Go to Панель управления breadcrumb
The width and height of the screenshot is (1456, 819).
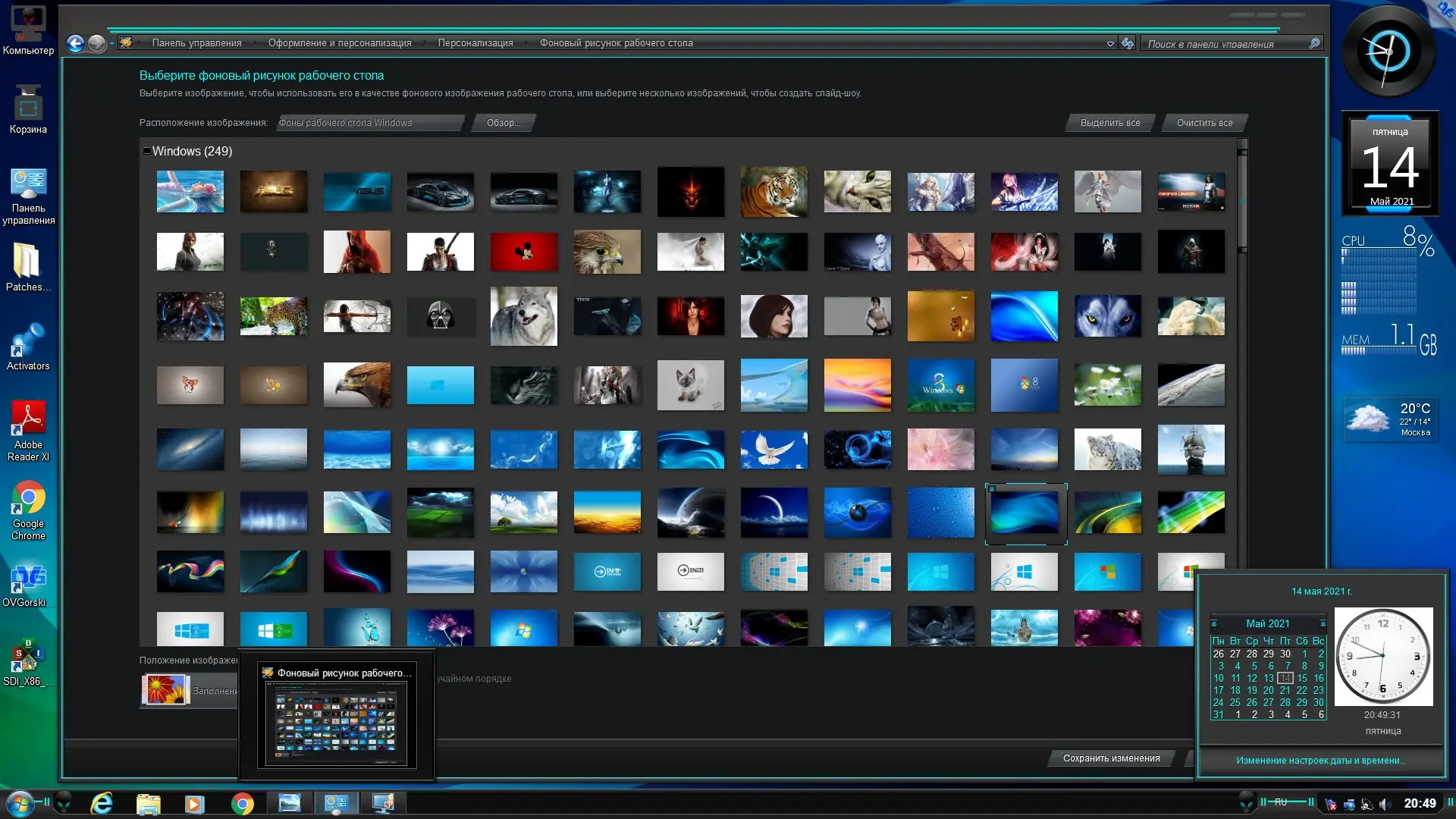point(196,43)
